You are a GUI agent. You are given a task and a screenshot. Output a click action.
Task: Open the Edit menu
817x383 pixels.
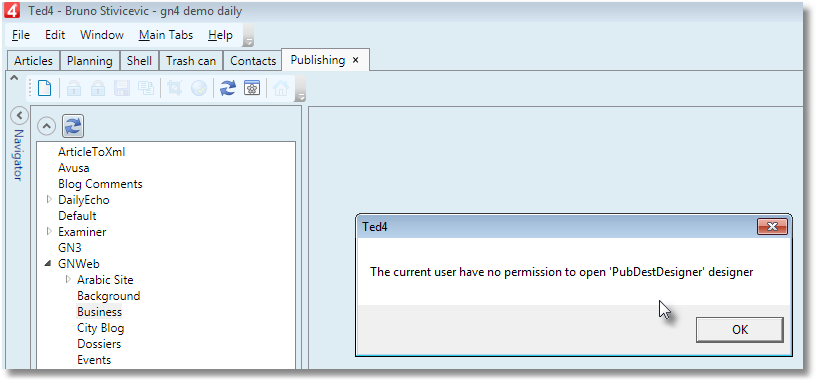click(x=55, y=35)
